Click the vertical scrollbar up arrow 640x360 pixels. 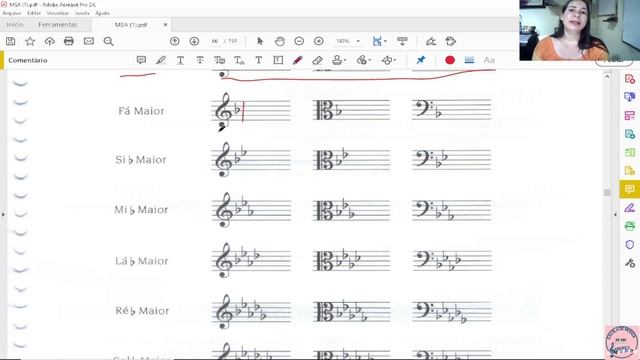(x=607, y=76)
